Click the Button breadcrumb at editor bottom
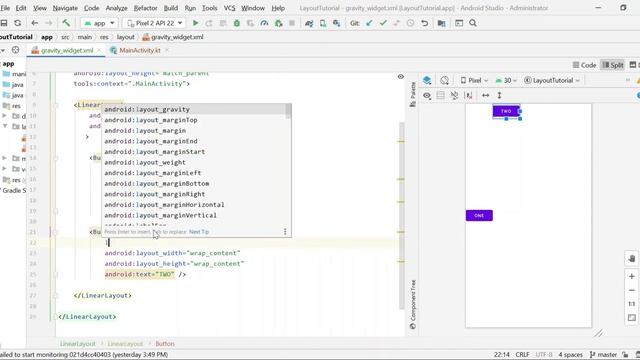 point(165,344)
